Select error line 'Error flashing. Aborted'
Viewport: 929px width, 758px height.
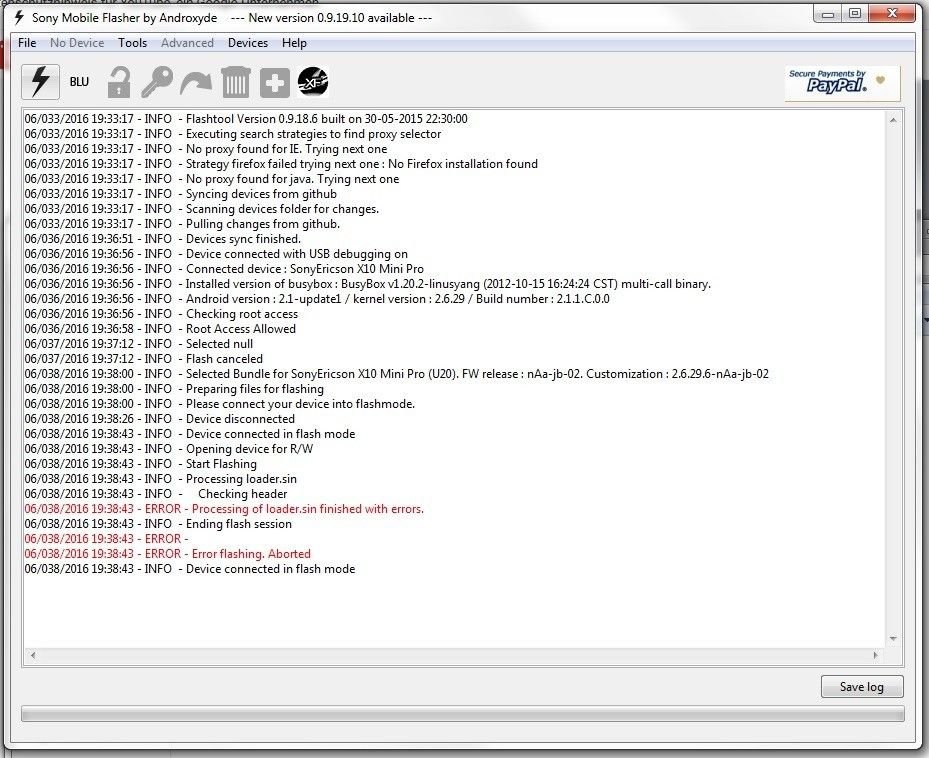coord(168,554)
